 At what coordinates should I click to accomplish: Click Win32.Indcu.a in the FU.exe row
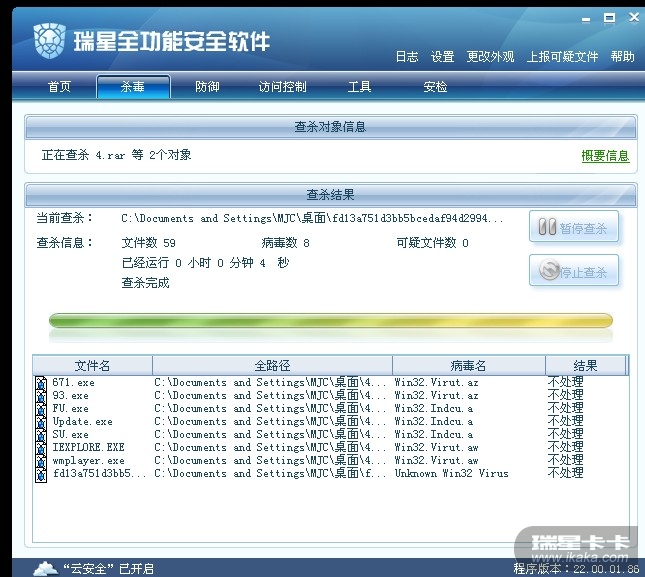coord(434,409)
